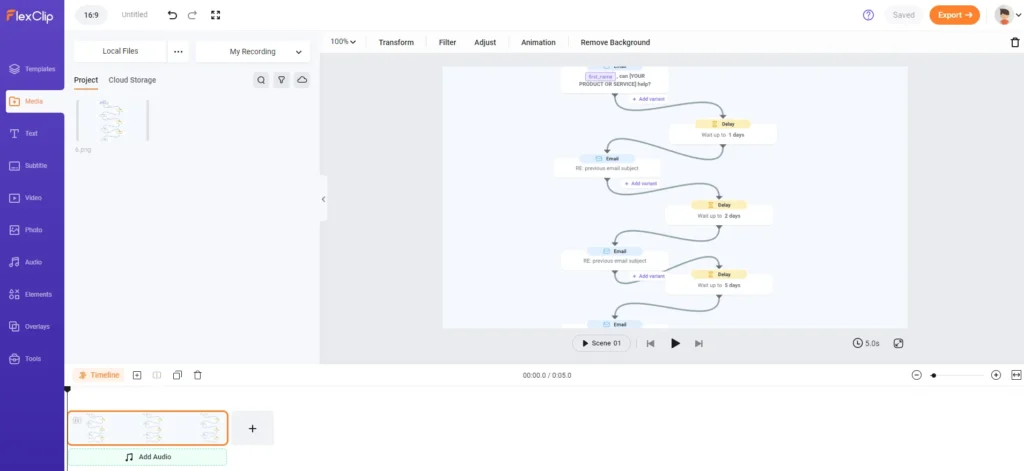1024x471 pixels.
Task: Play Scene 01
Action: tap(601, 343)
